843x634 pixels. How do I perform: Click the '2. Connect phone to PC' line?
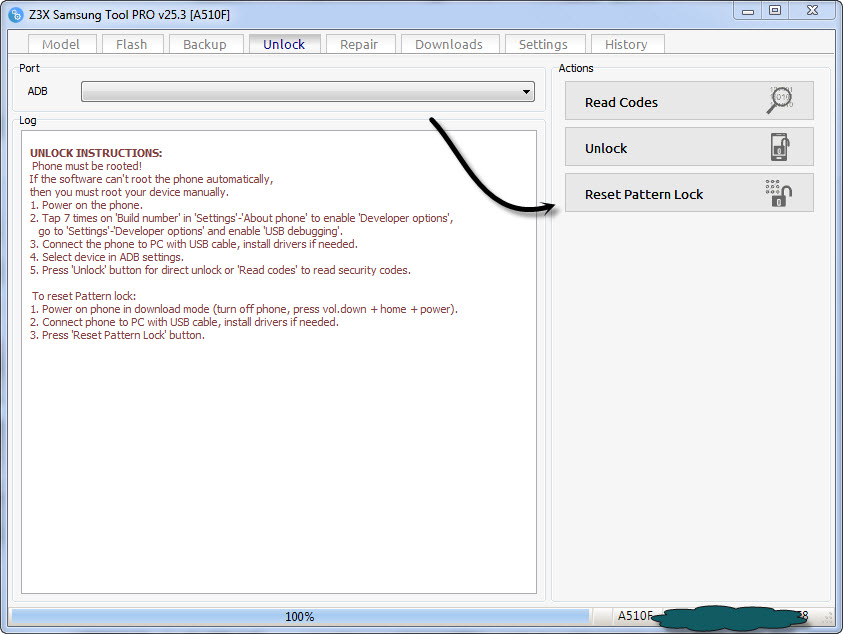(x=184, y=322)
